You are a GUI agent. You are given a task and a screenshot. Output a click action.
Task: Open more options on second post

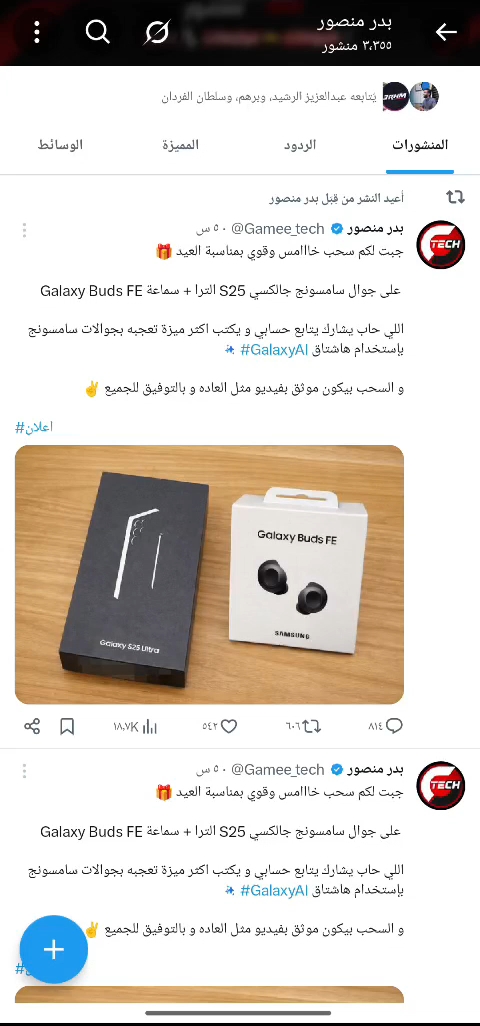coord(24,771)
